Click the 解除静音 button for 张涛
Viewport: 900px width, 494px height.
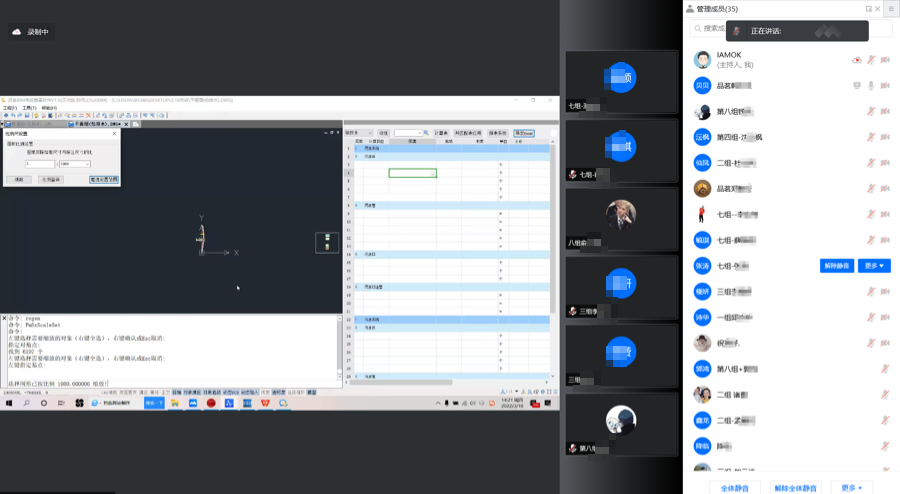point(837,266)
